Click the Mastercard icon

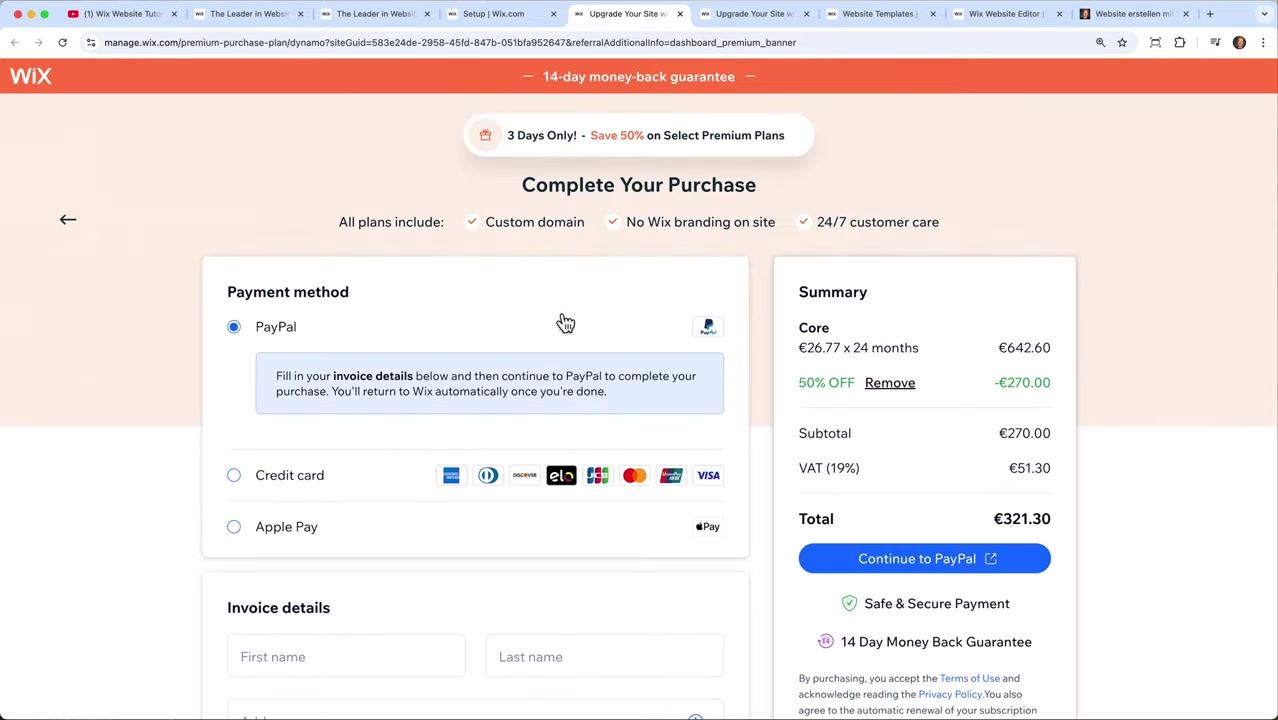(x=634, y=476)
